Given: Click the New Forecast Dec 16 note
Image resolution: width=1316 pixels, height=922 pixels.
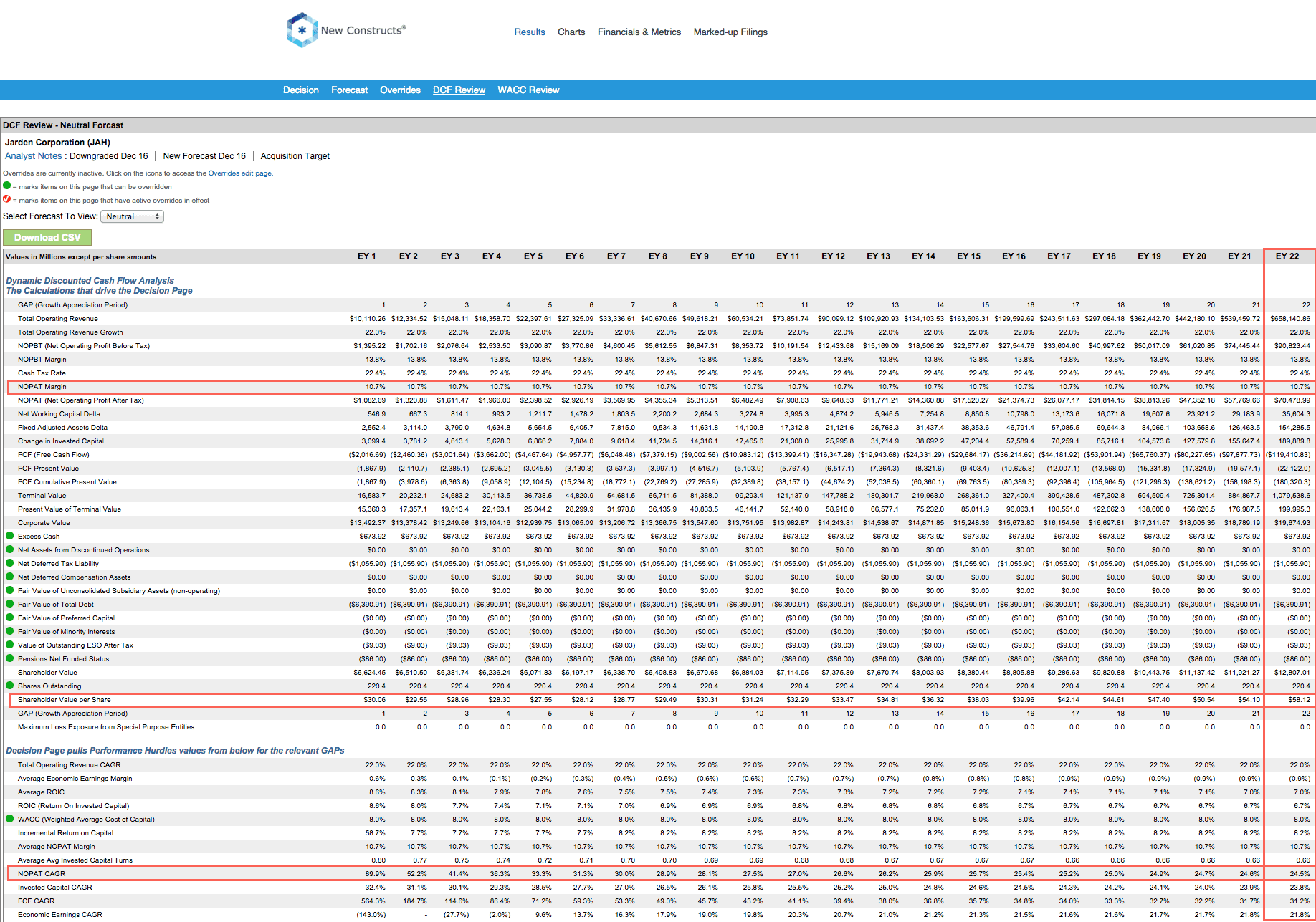Looking at the screenshot, I should [x=204, y=155].
